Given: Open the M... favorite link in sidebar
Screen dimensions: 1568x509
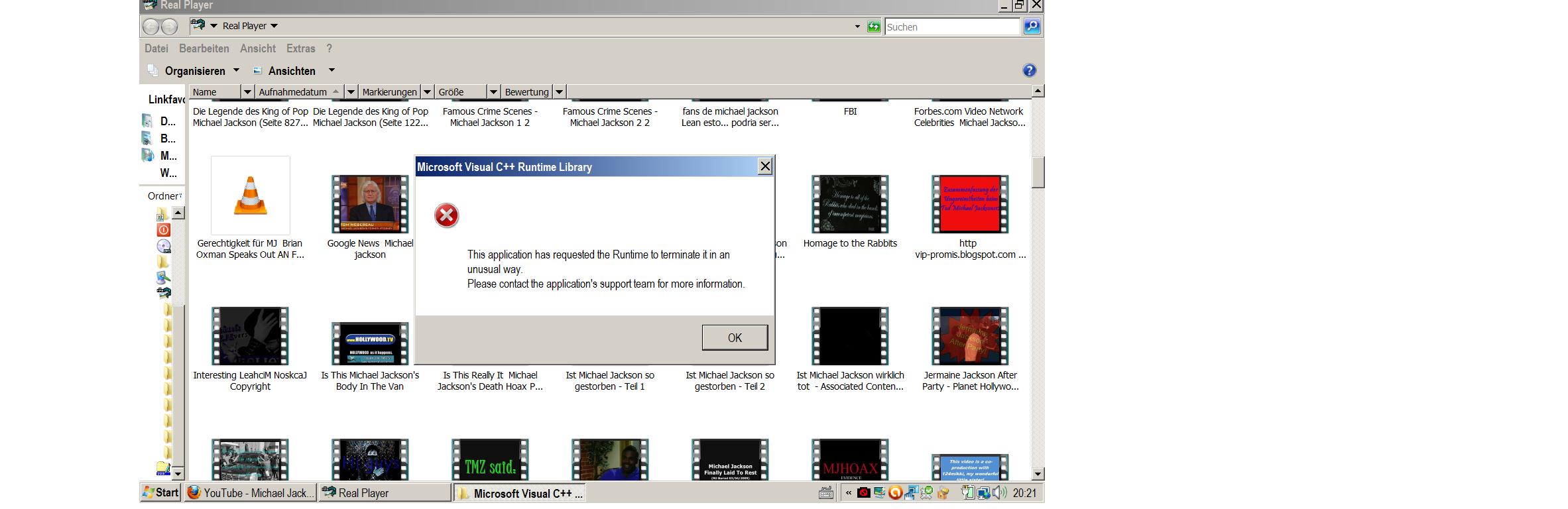Looking at the screenshot, I should coord(160,156).
